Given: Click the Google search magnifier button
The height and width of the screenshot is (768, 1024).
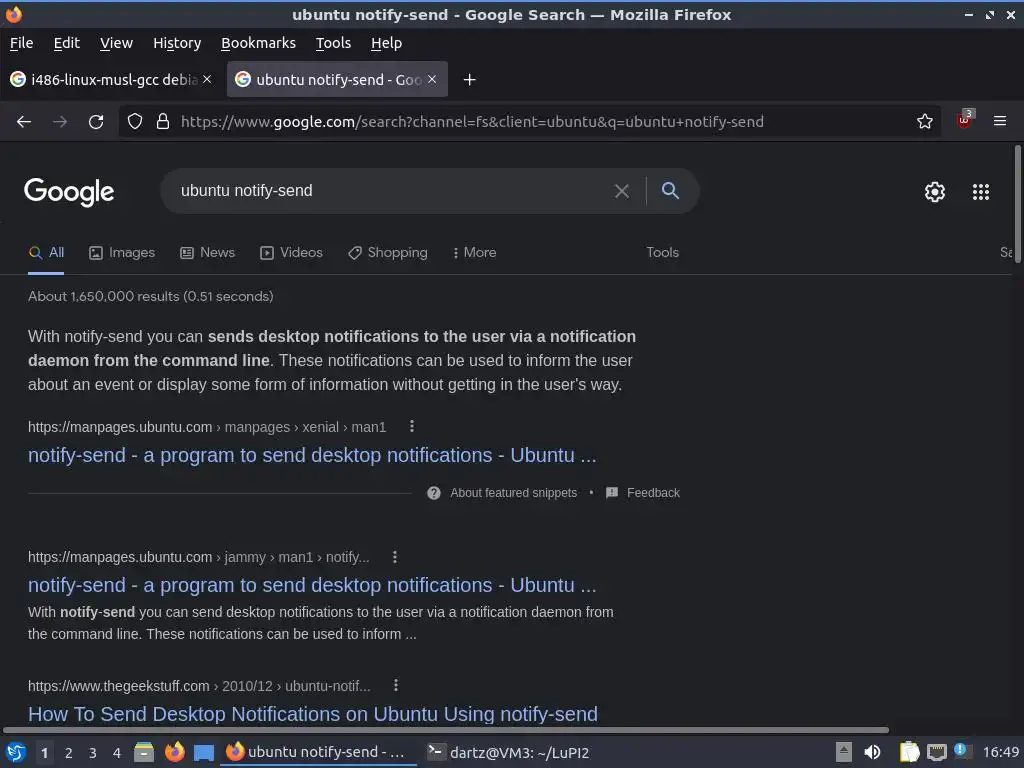Looking at the screenshot, I should tap(670, 191).
